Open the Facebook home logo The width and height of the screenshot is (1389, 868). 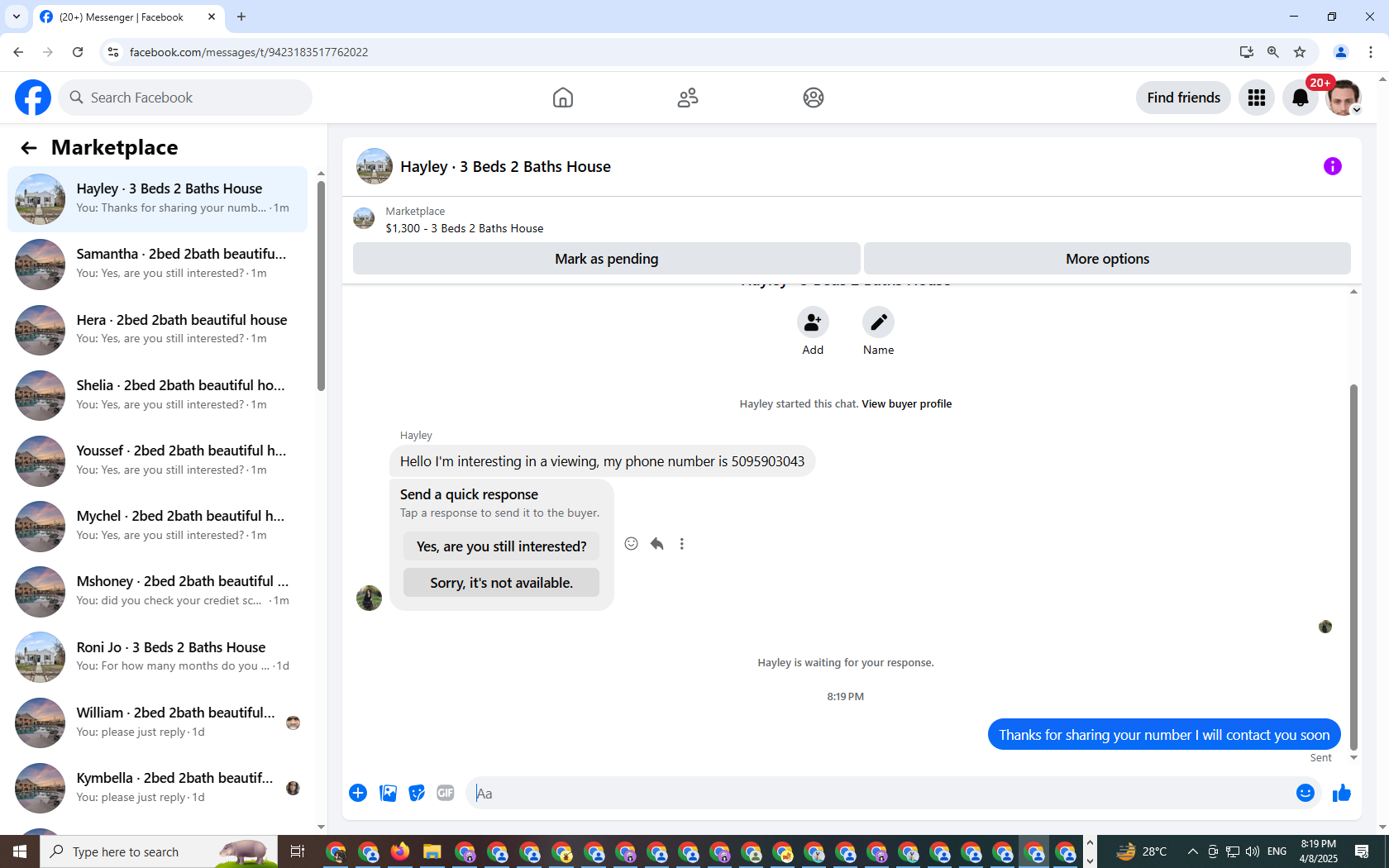(x=33, y=98)
